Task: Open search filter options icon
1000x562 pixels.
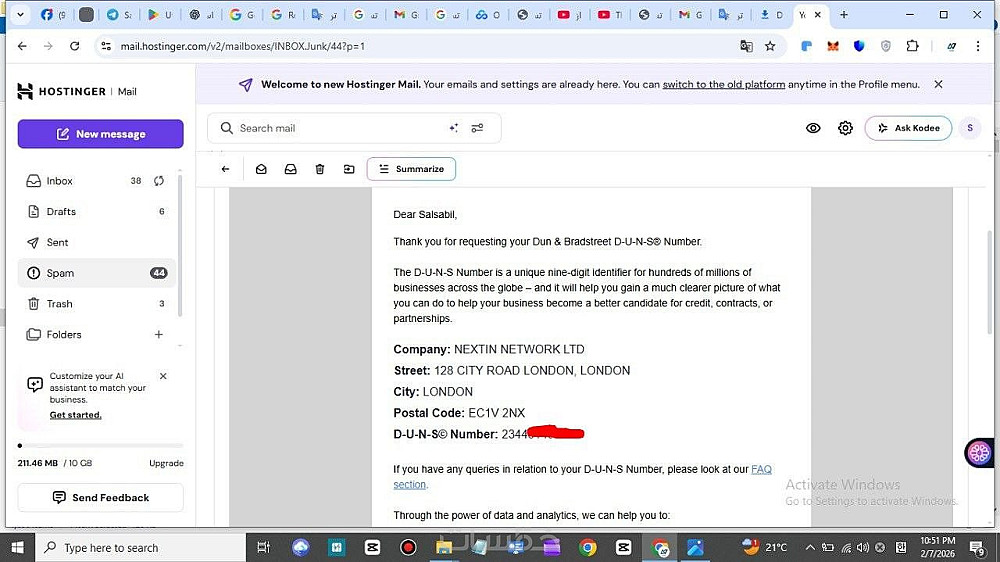Action: coord(477,128)
